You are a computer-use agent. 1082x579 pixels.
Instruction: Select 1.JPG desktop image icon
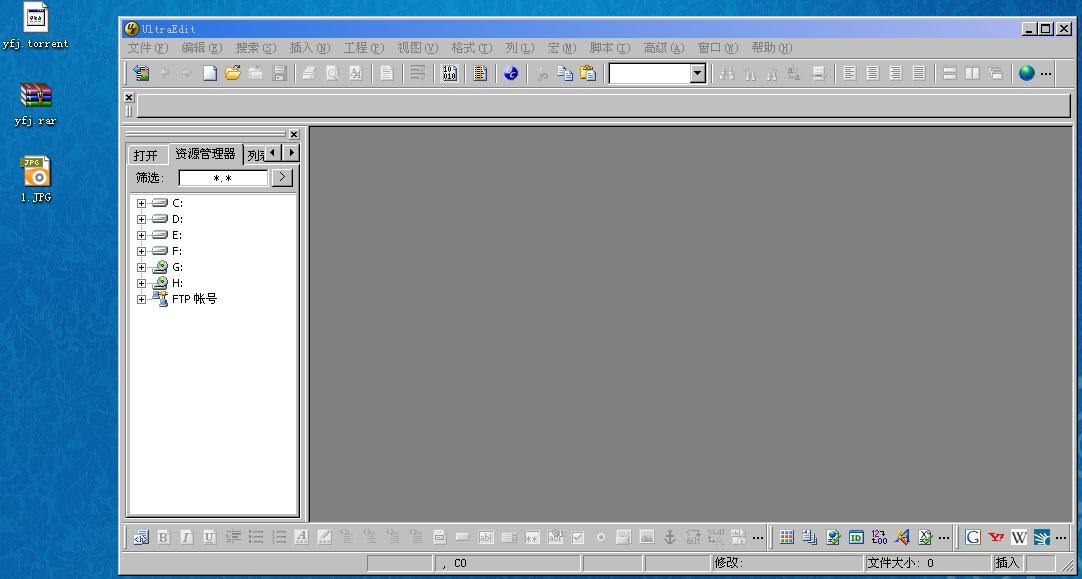36,179
